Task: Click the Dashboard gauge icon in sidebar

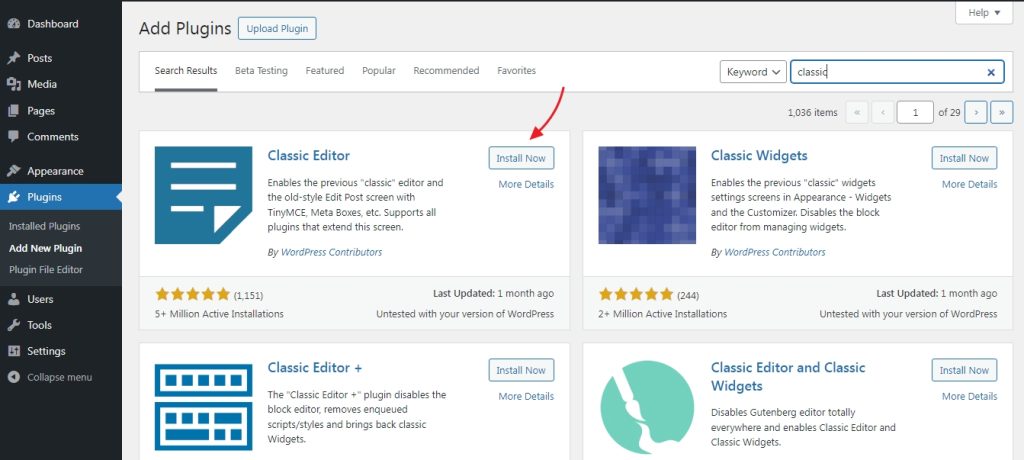Action: 14,24
